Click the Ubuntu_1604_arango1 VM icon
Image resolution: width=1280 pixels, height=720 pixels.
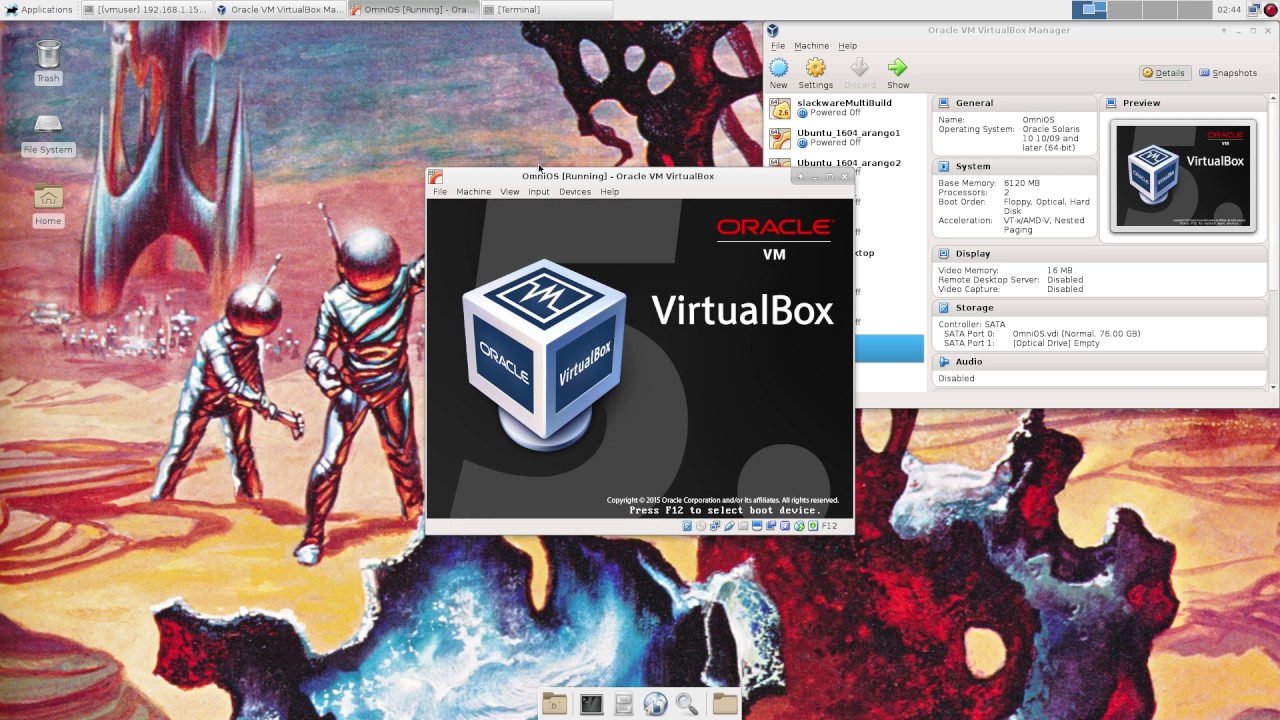(780, 138)
